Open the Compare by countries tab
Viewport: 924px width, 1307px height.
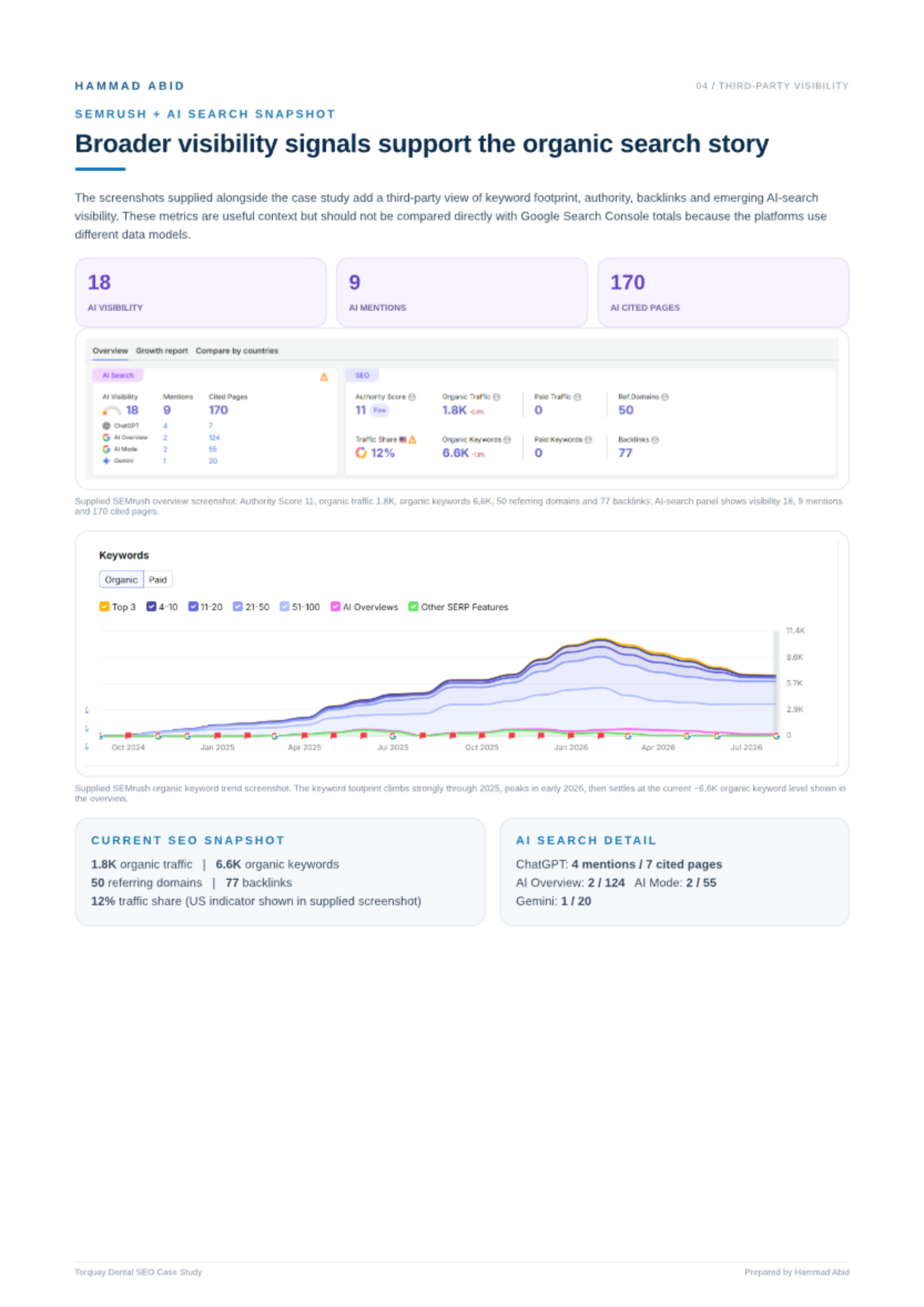(x=237, y=351)
